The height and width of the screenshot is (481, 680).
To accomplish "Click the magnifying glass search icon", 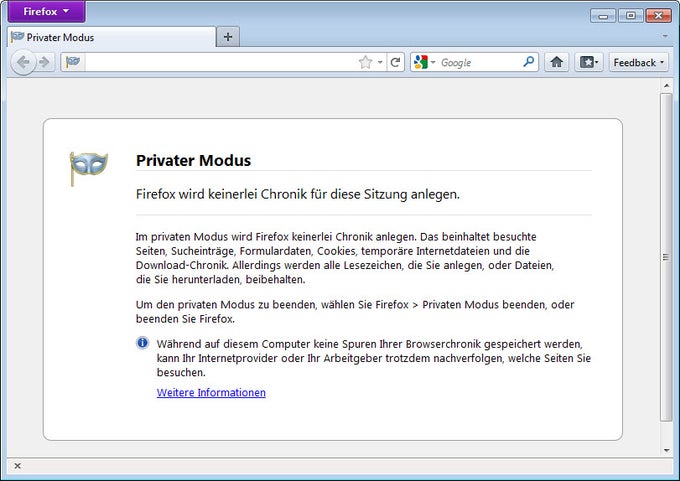I will coord(529,62).
